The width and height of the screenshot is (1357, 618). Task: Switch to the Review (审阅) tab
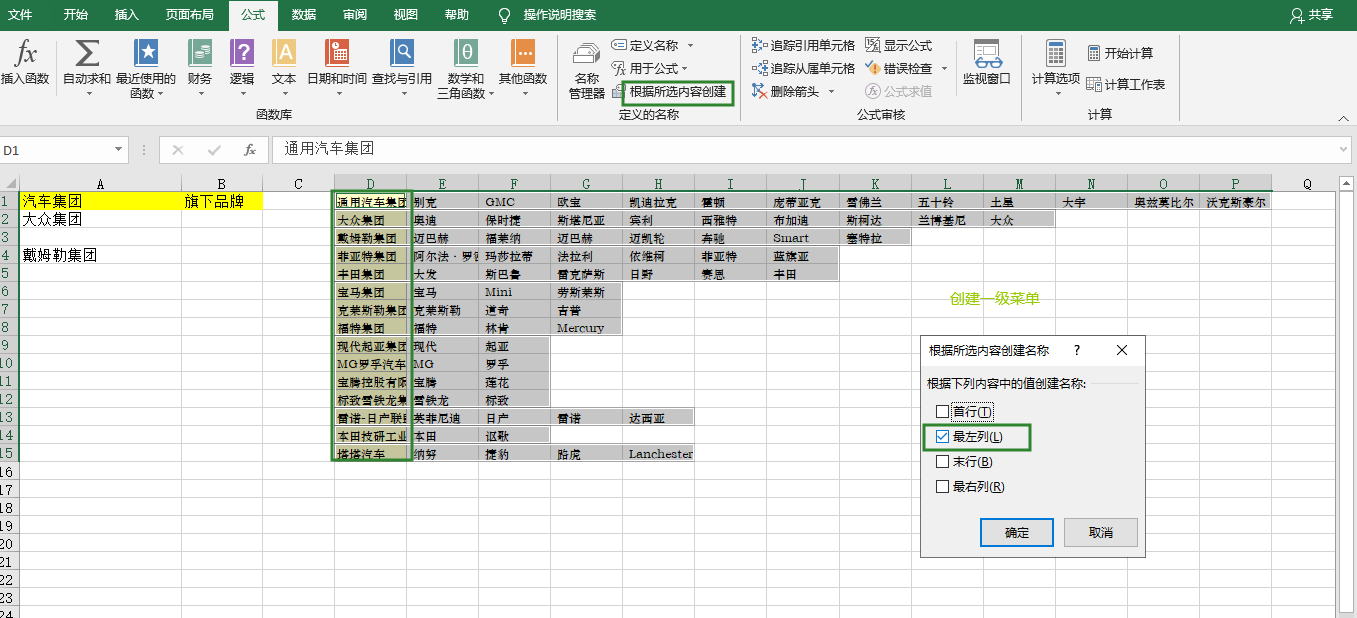click(x=354, y=15)
